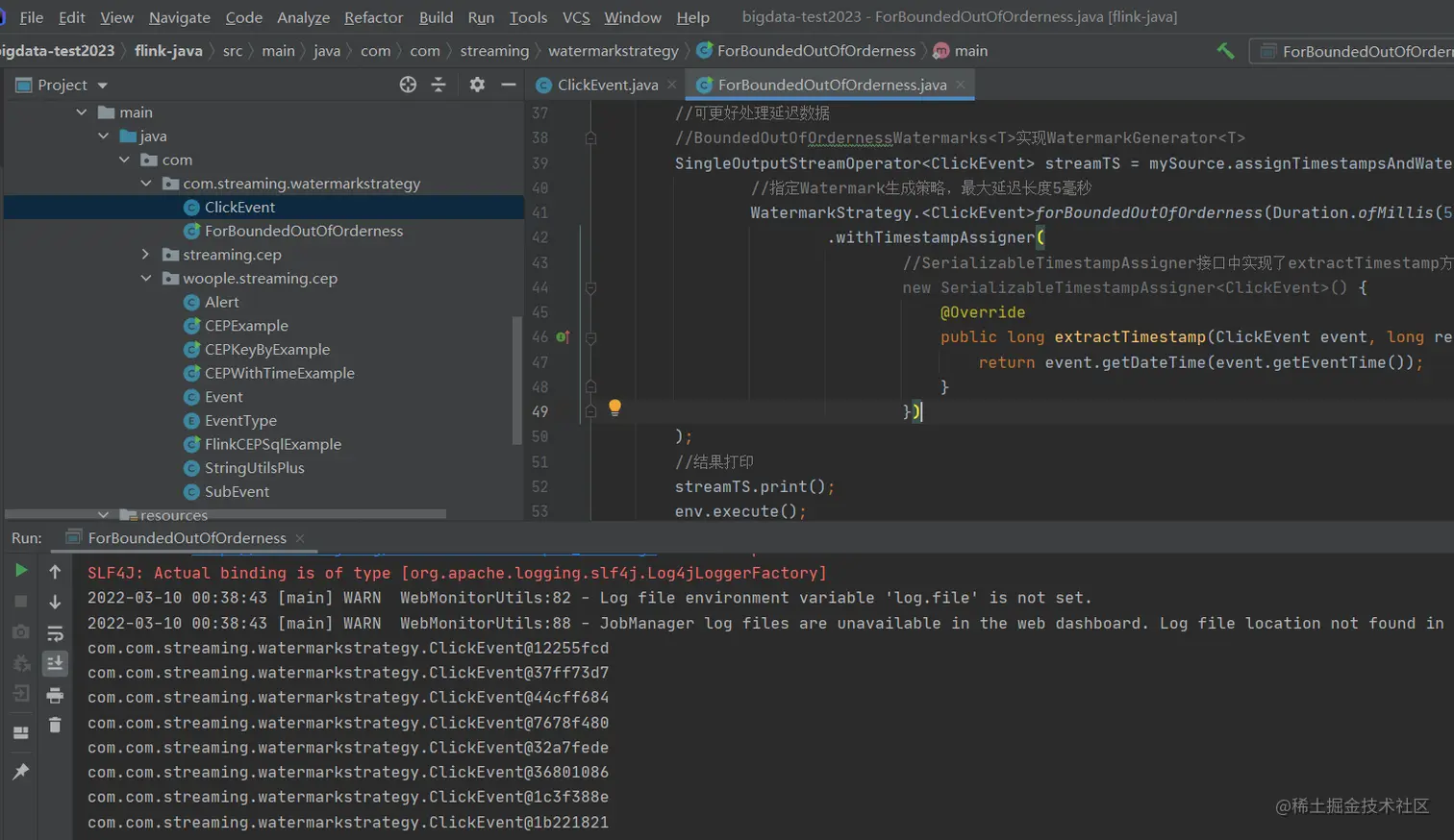Collapse the com package

pyautogui.click(x=124, y=160)
